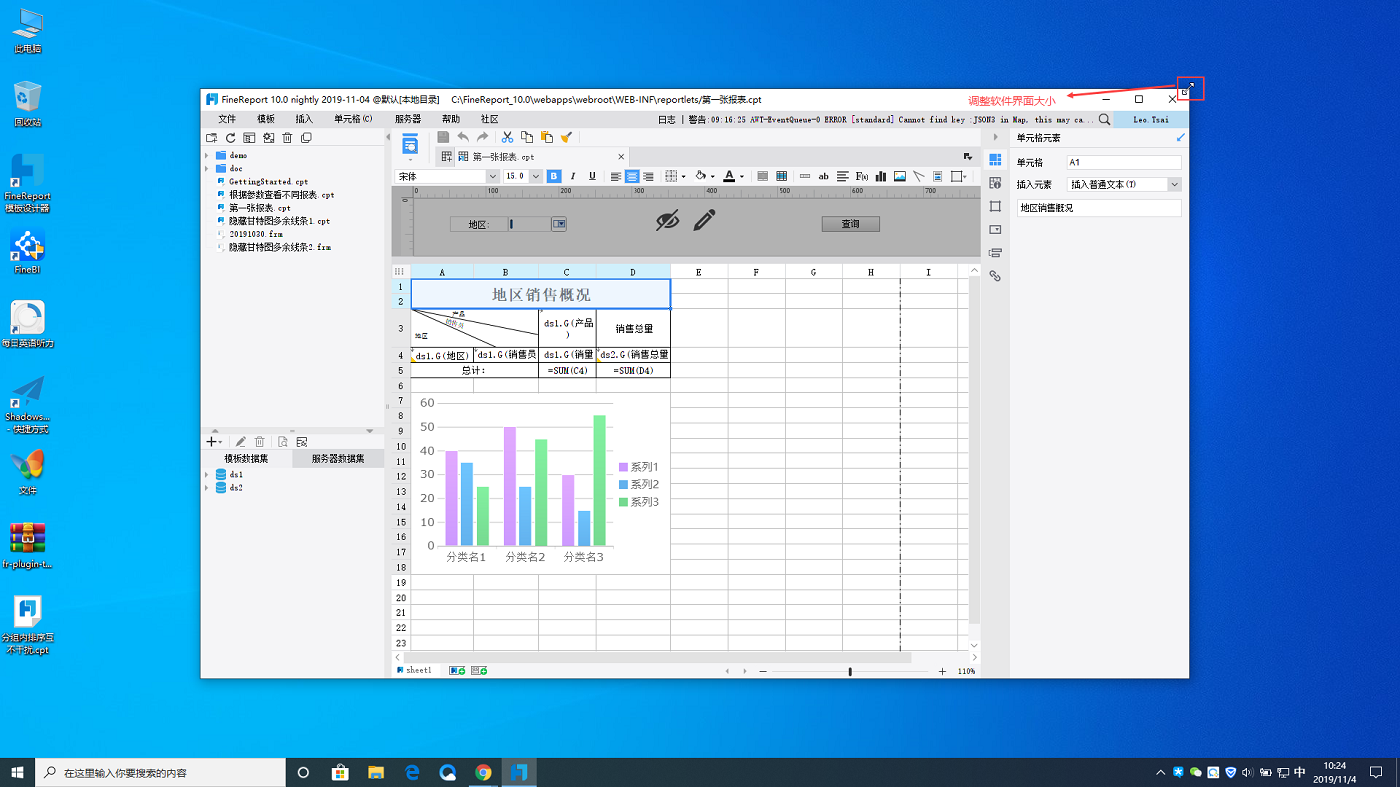Cut the selected cell content
The width and height of the screenshot is (1400, 787).
coord(507,137)
